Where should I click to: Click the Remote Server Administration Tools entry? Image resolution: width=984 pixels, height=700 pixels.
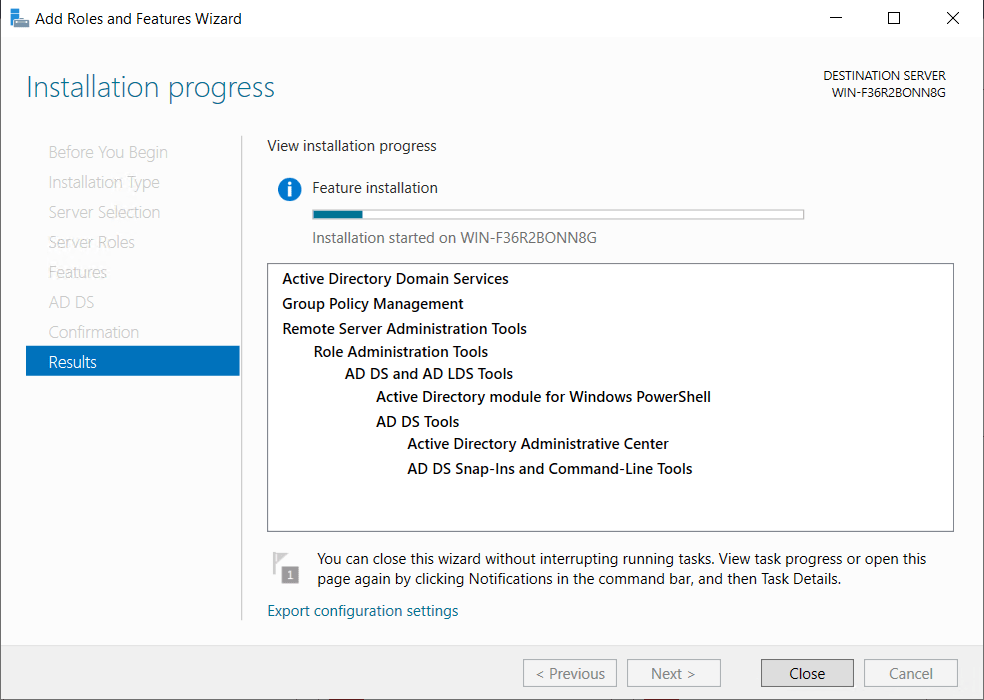[404, 329]
